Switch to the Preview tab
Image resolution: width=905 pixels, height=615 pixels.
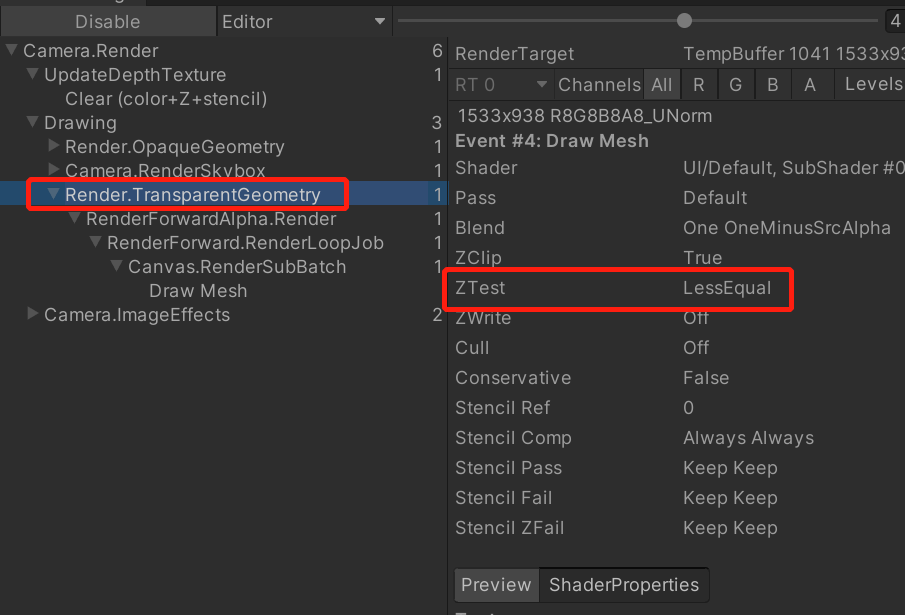[x=496, y=584]
